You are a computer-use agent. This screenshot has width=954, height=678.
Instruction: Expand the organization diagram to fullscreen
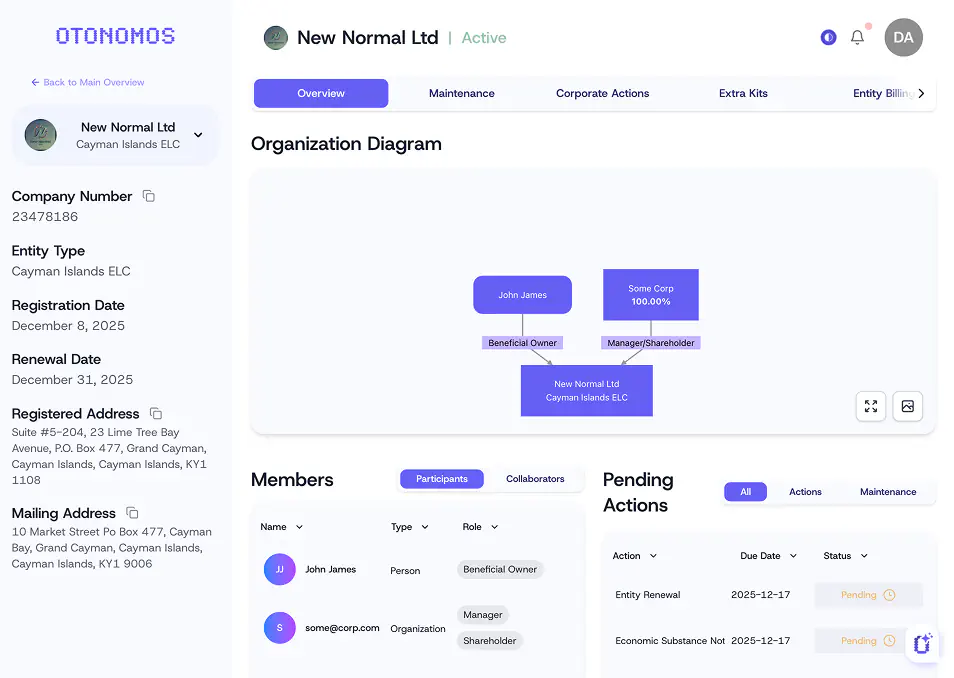point(870,406)
